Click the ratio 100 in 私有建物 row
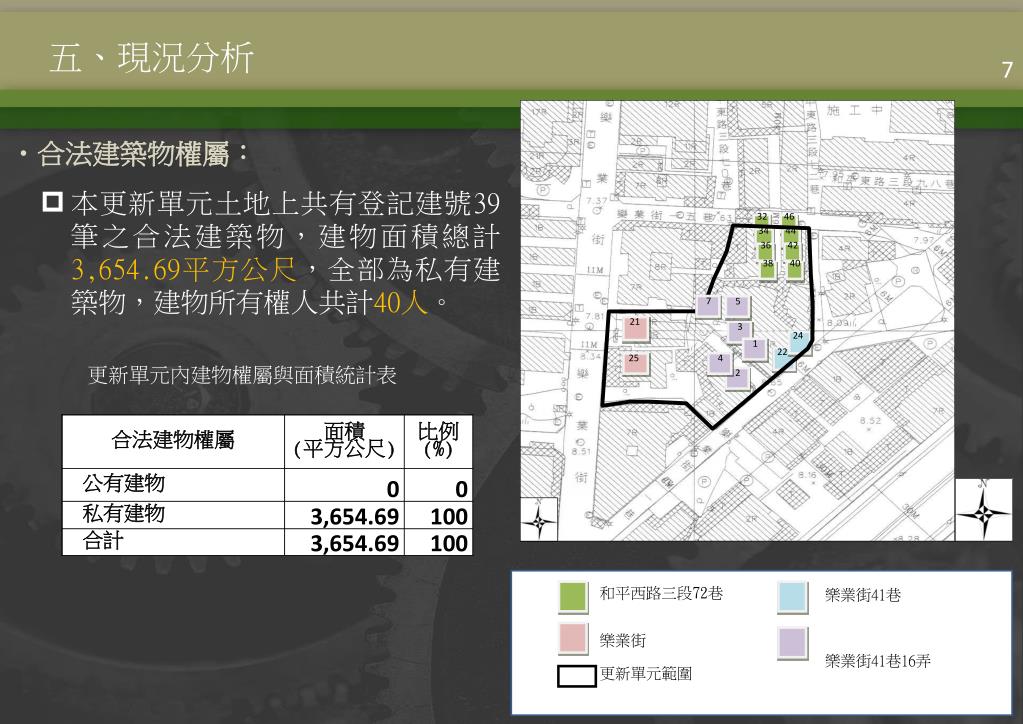This screenshot has width=1023, height=724. [449, 516]
